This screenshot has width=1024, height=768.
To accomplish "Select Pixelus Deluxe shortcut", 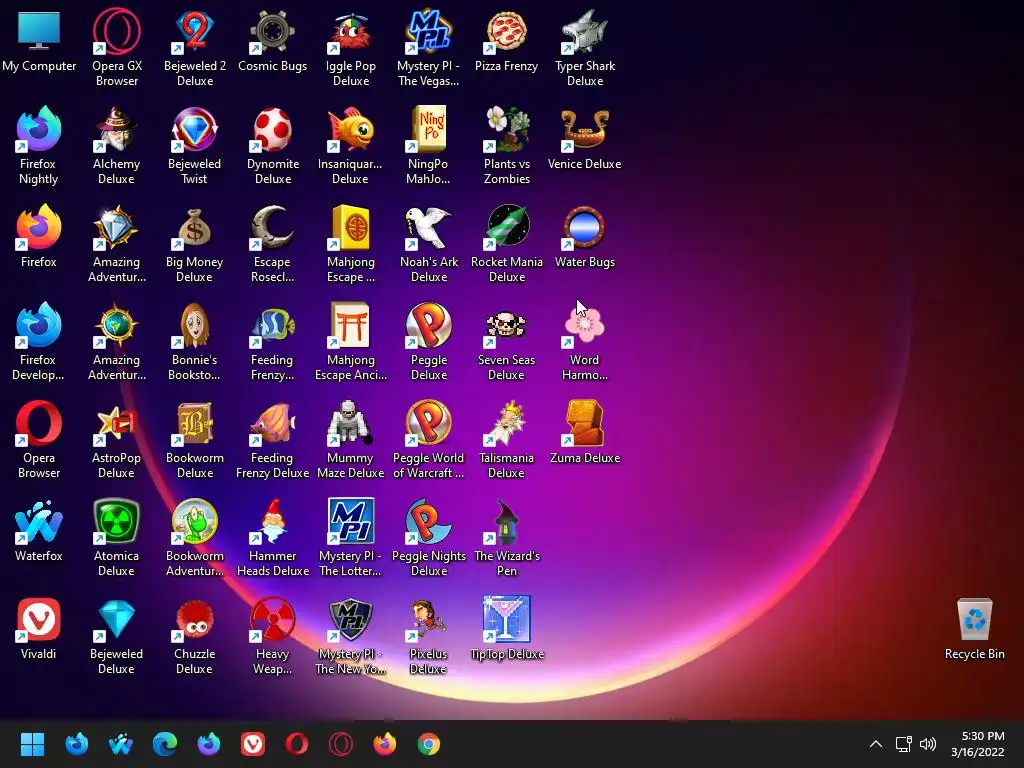I will (428, 619).
